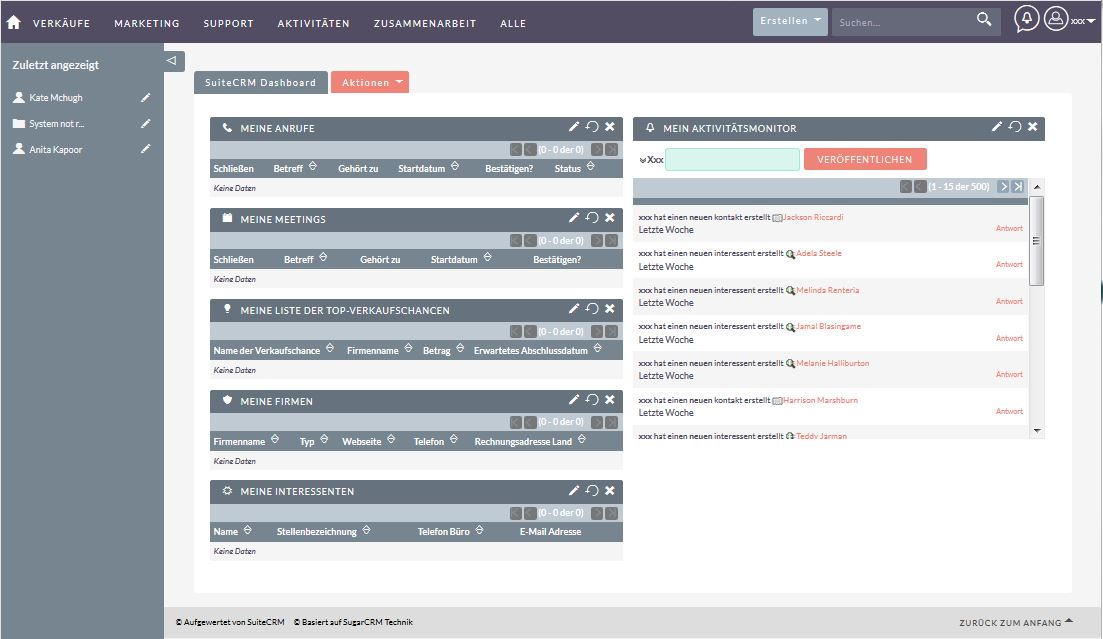
Task: Open Harrison Marshburn contact link
Action: pos(820,400)
